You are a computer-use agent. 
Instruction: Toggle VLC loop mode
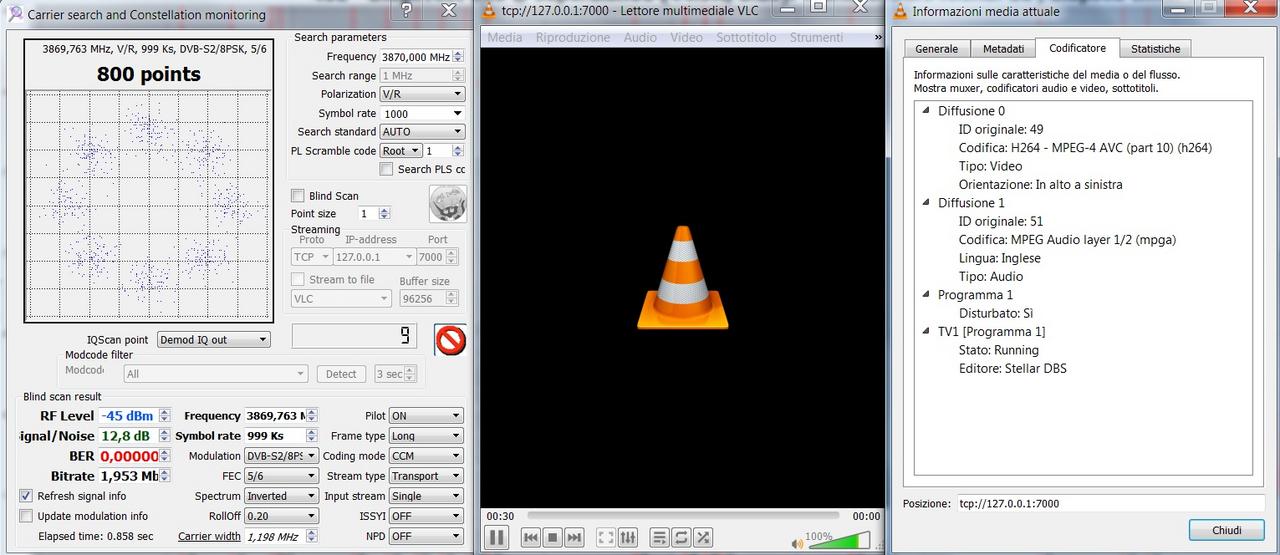pyautogui.click(x=681, y=538)
